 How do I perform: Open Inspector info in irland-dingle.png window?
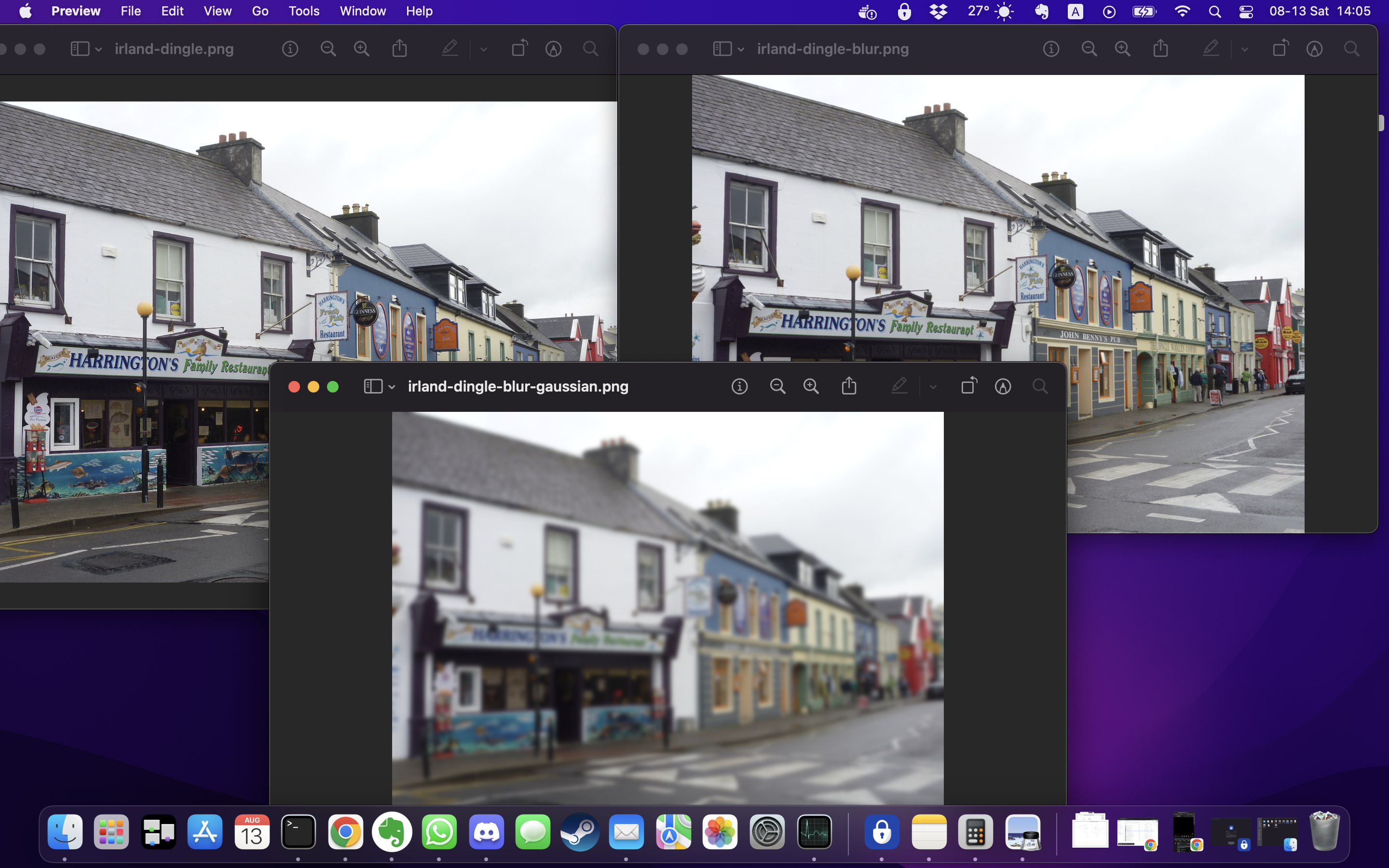(x=290, y=49)
